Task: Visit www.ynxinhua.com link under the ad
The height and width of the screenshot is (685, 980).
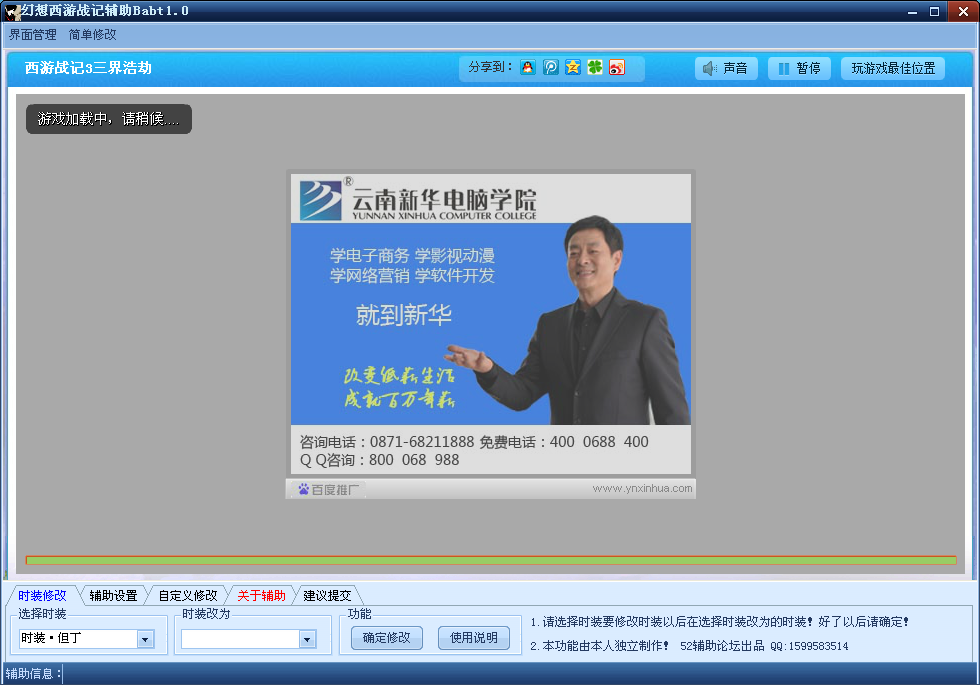Action: [642, 488]
